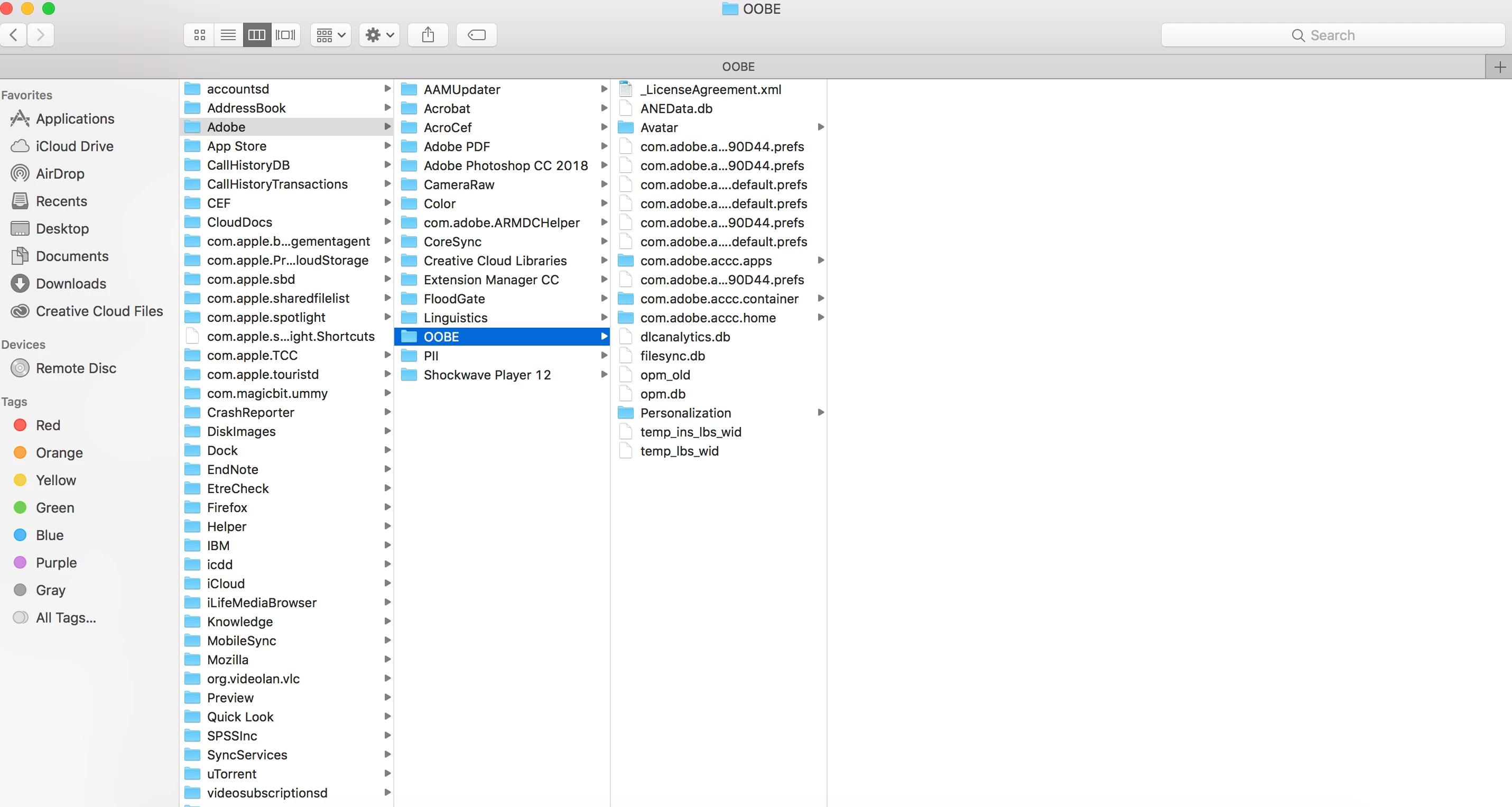The width and height of the screenshot is (1512, 807).
Task: Select column view toggle button
Action: pyautogui.click(x=257, y=35)
